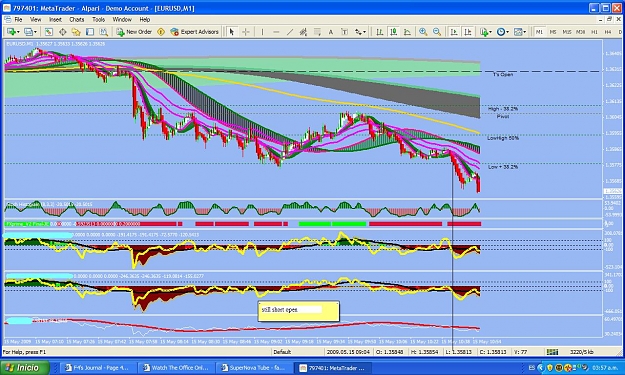Toggle chart Auto Scroll
Image resolution: width=625 pixels, height=375 pixels.
tap(454, 32)
